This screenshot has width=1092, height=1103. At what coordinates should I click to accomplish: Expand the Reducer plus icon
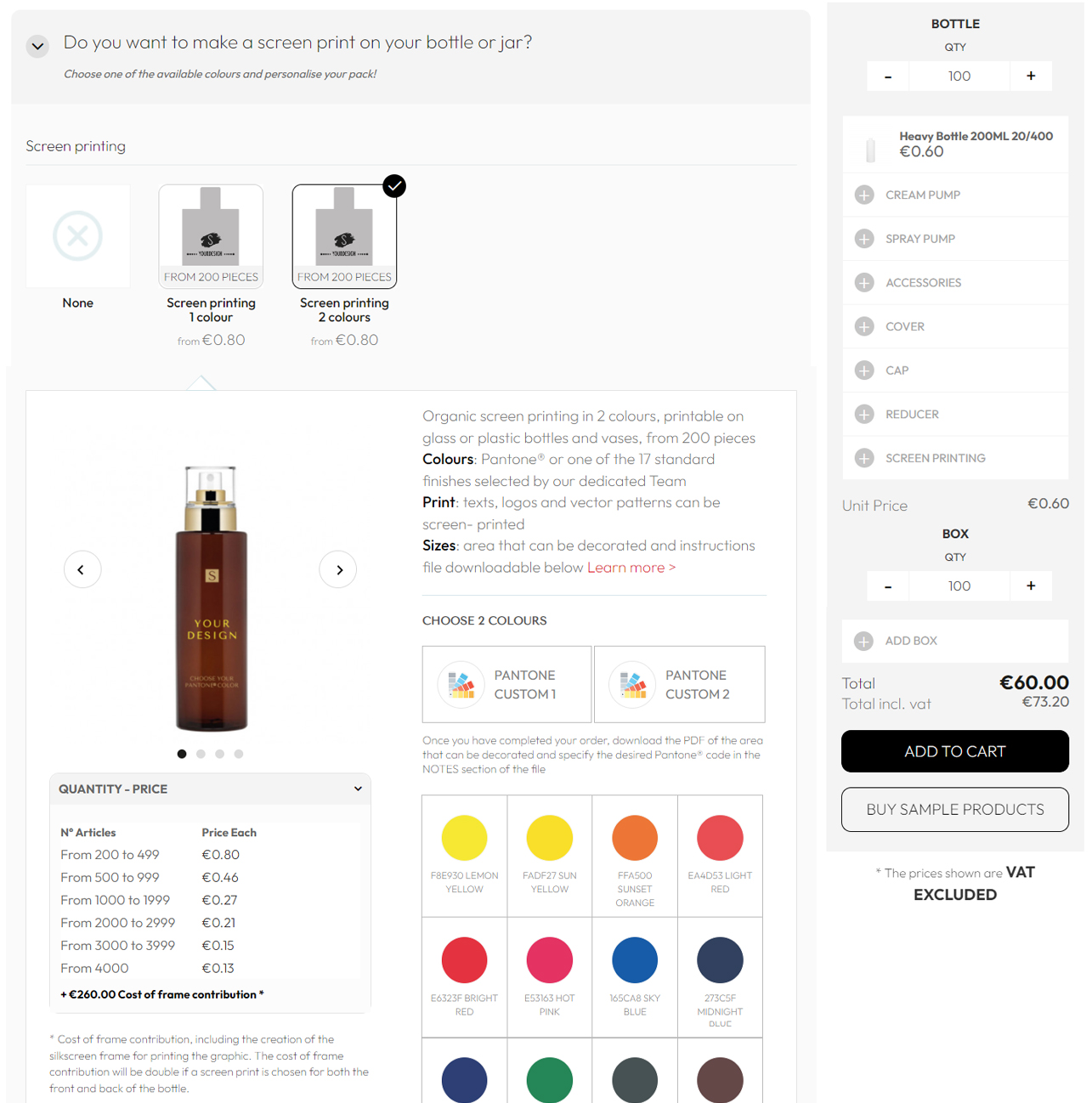pos(864,414)
